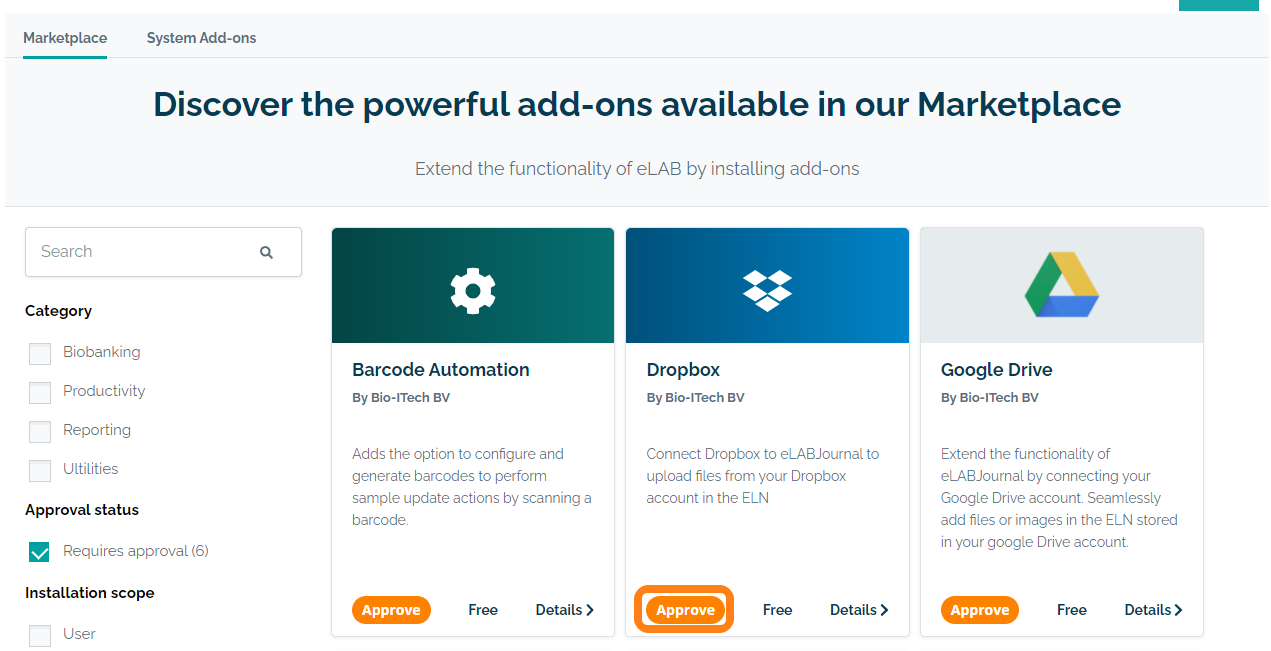Select the Ultilities category checkbox
Screen dimensions: 1271x651
click(x=40, y=470)
